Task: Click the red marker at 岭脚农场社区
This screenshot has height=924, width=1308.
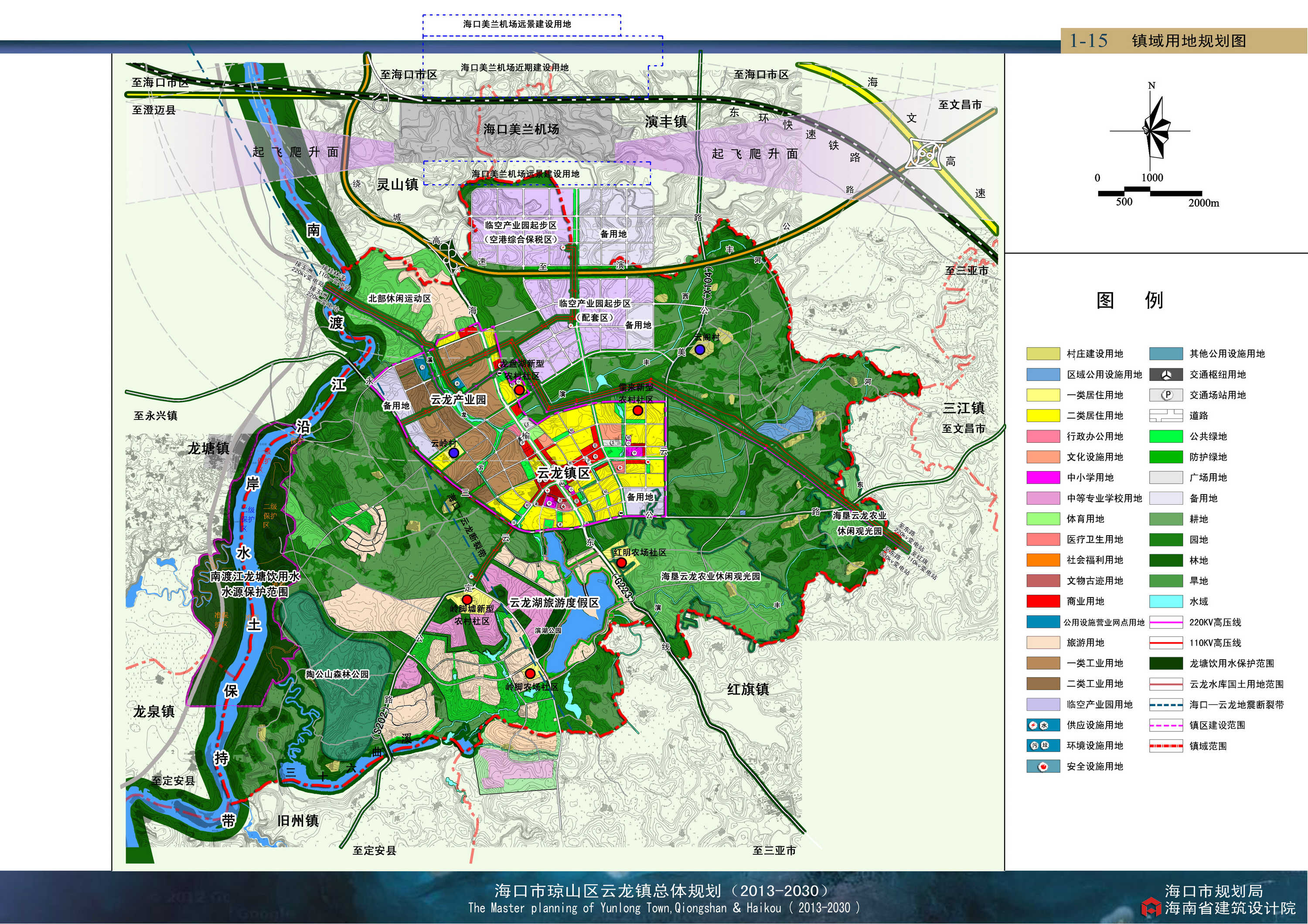Action: pos(530,674)
